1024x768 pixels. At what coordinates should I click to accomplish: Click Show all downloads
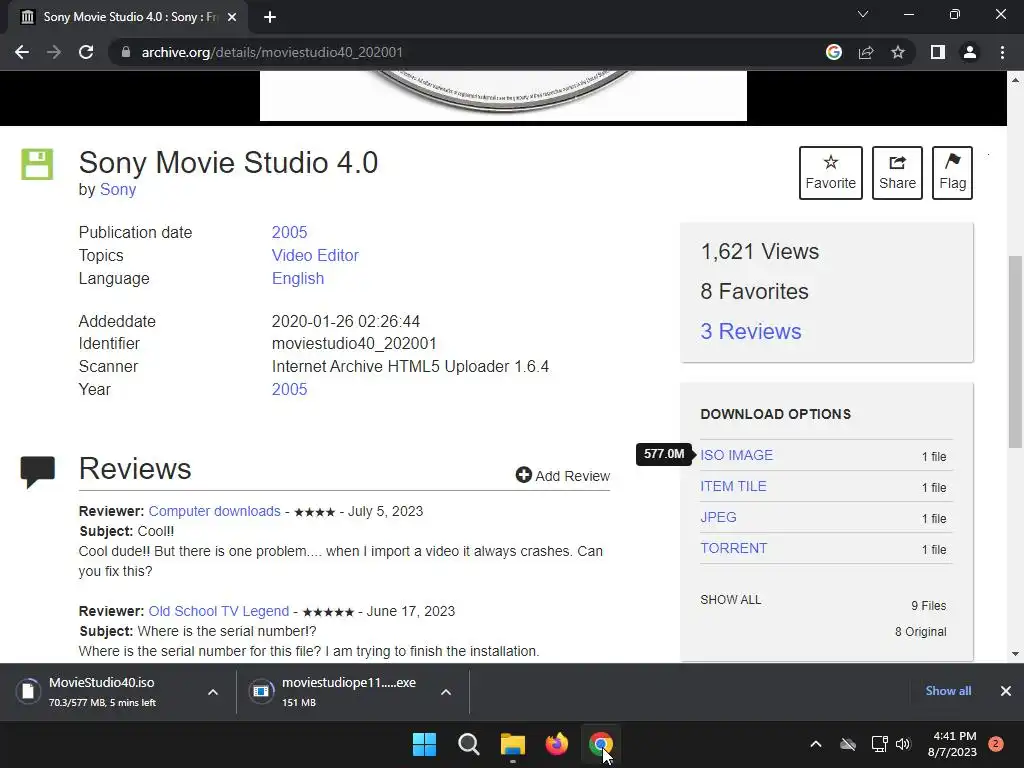point(948,691)
